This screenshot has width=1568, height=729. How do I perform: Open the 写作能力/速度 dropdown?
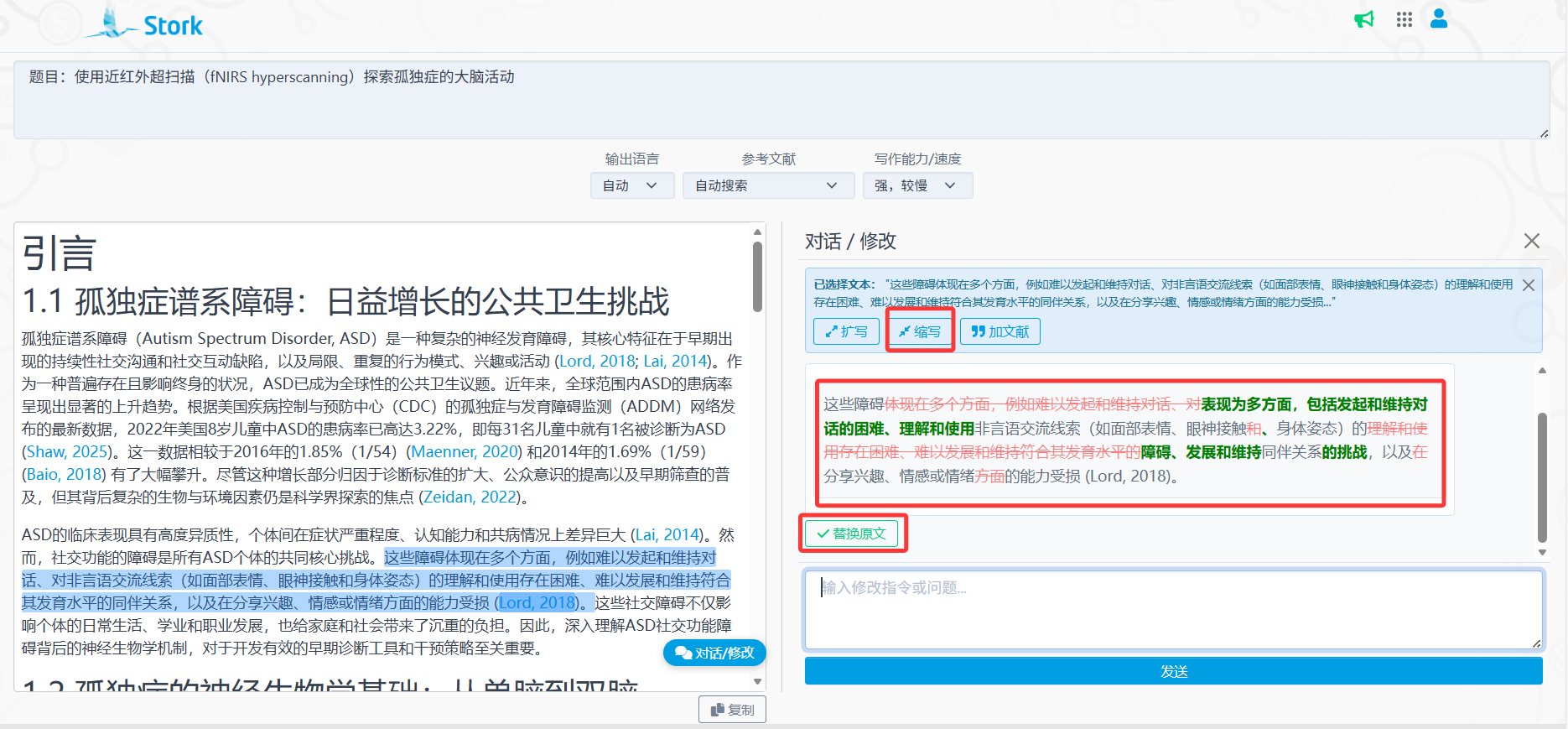[916, 185]
